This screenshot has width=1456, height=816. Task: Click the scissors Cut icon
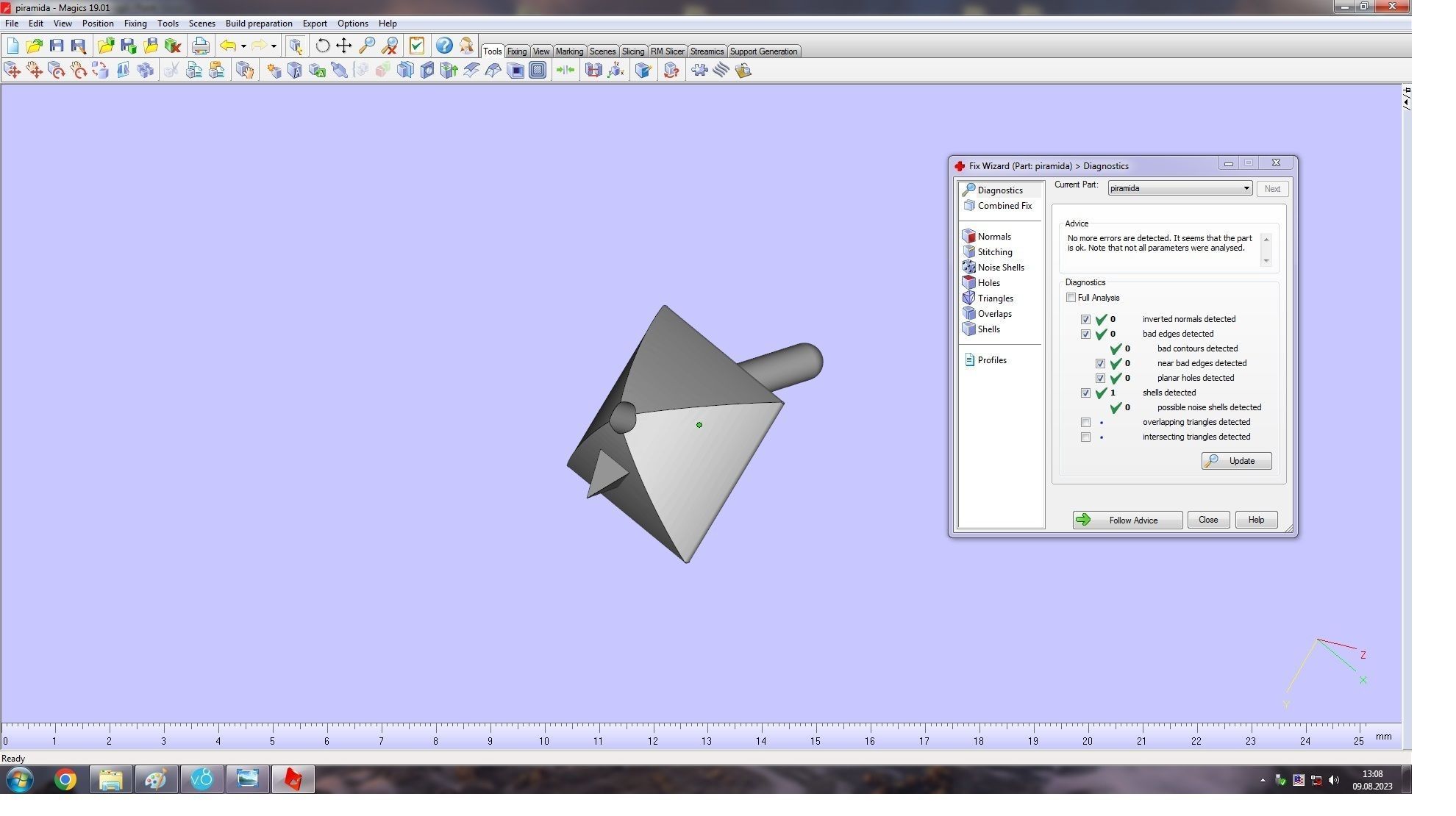[171, 71]
